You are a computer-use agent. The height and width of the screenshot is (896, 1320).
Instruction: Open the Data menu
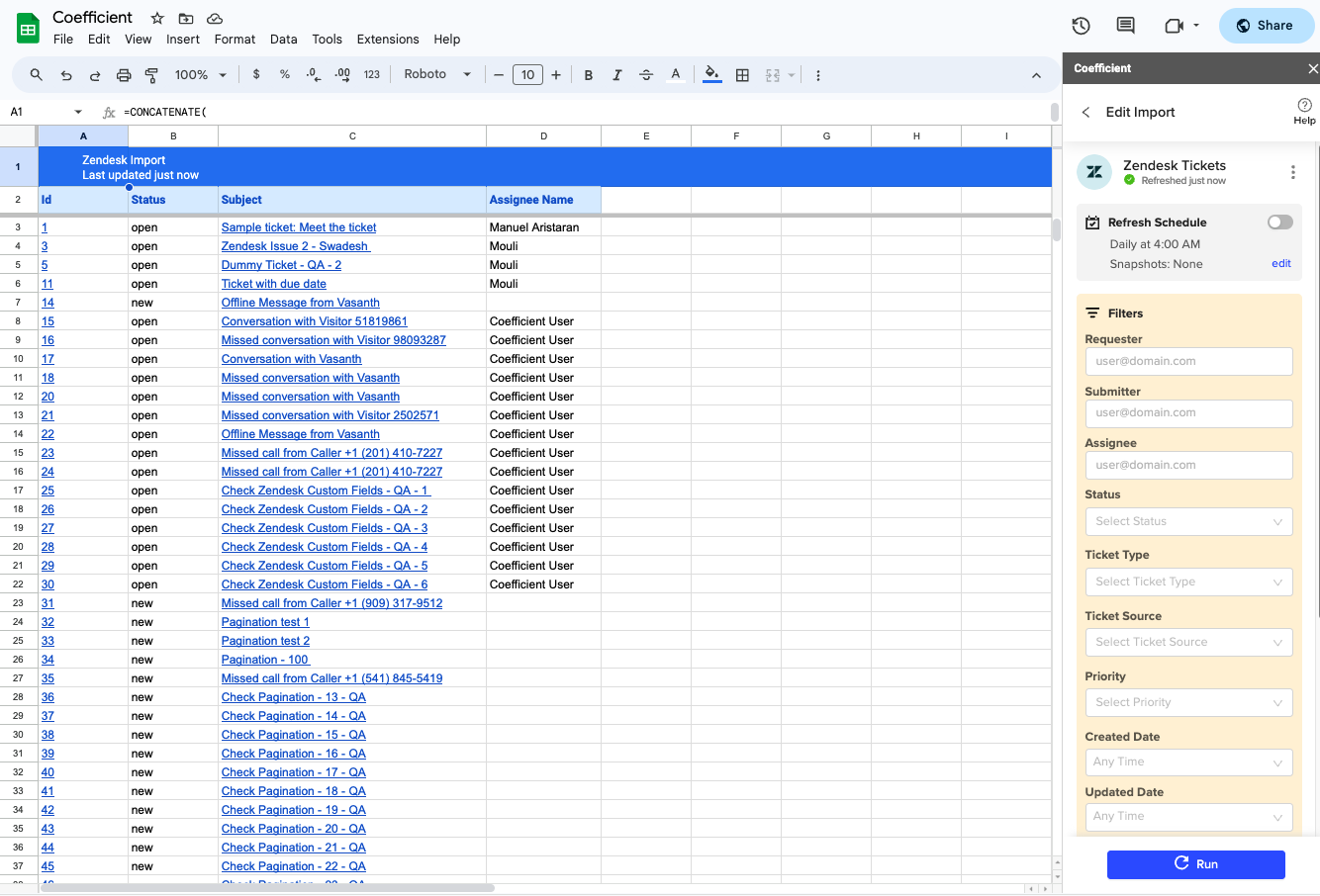pyautogui.click(x=284, y=40)
